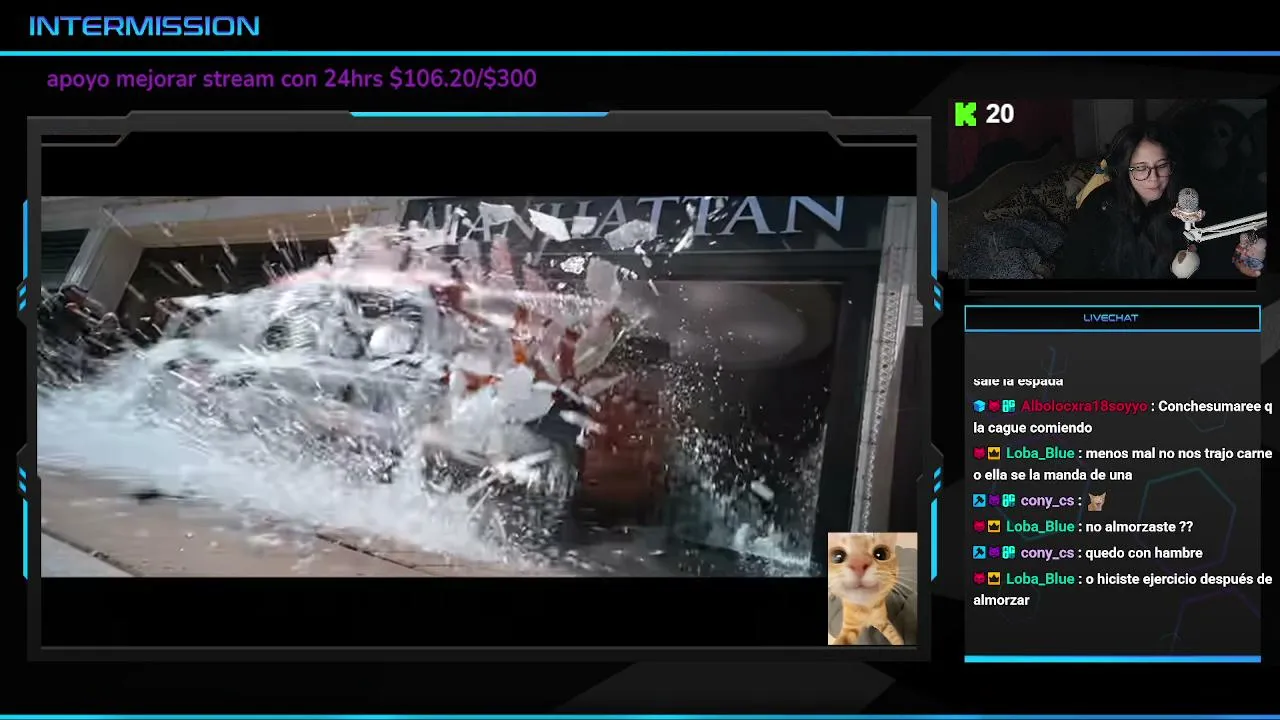This screenshot has height=720, width=1280.
Task: Click the 'INTERMISSION' title text
Action: click(x=144, y=26)
